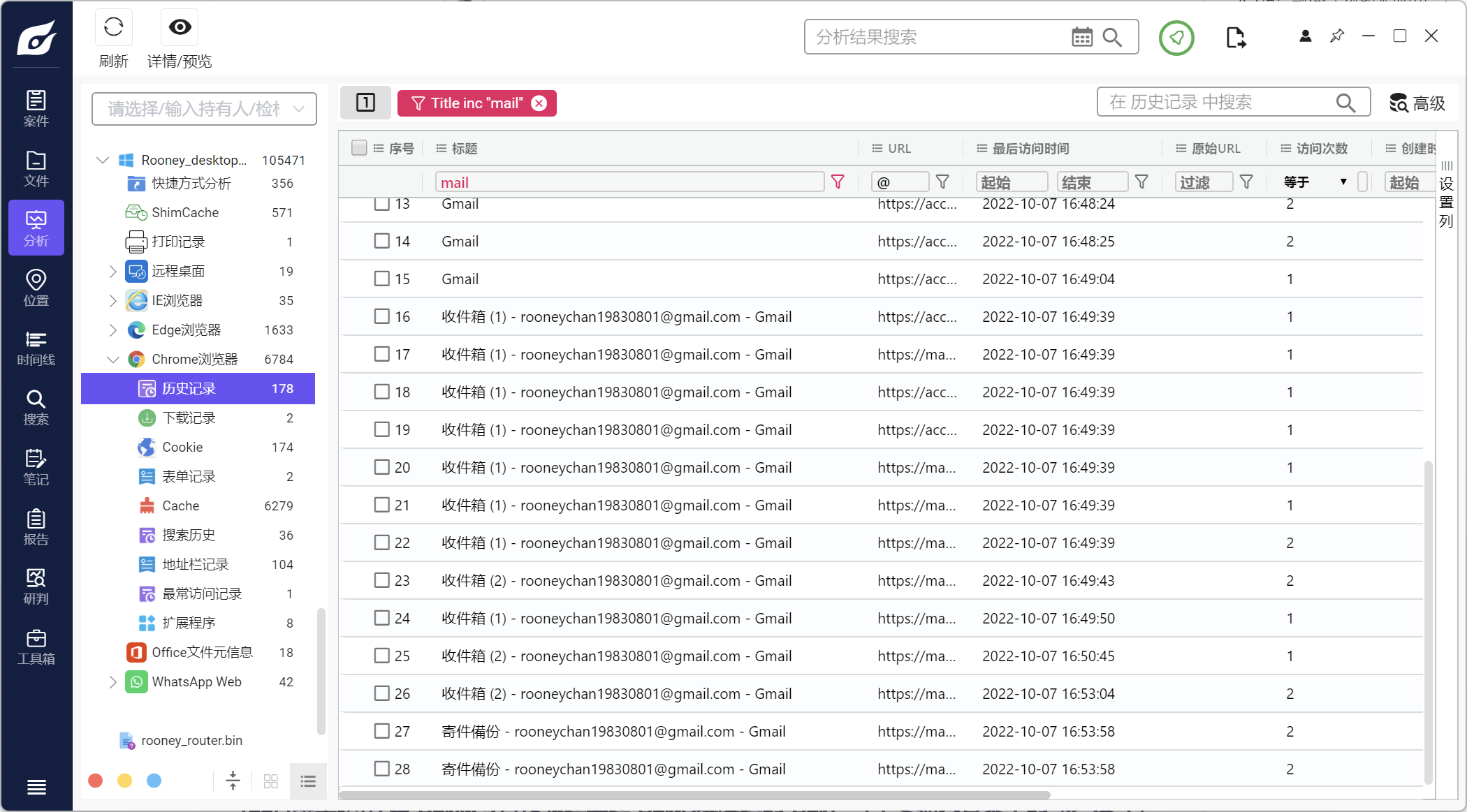
Task: Check the box for row 16
Action: pyautogui.click(x=381, y=317)
